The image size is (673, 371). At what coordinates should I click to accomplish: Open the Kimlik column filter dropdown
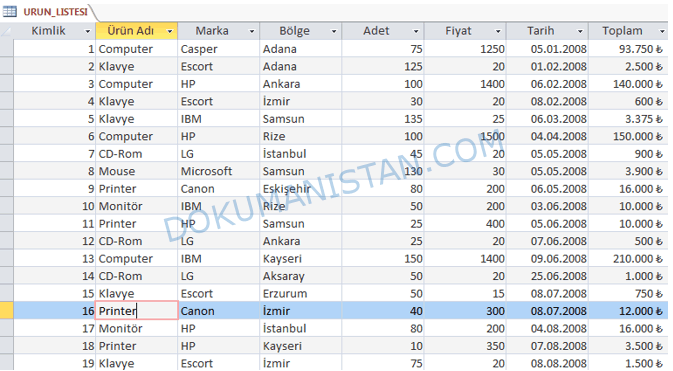point(88,31)
